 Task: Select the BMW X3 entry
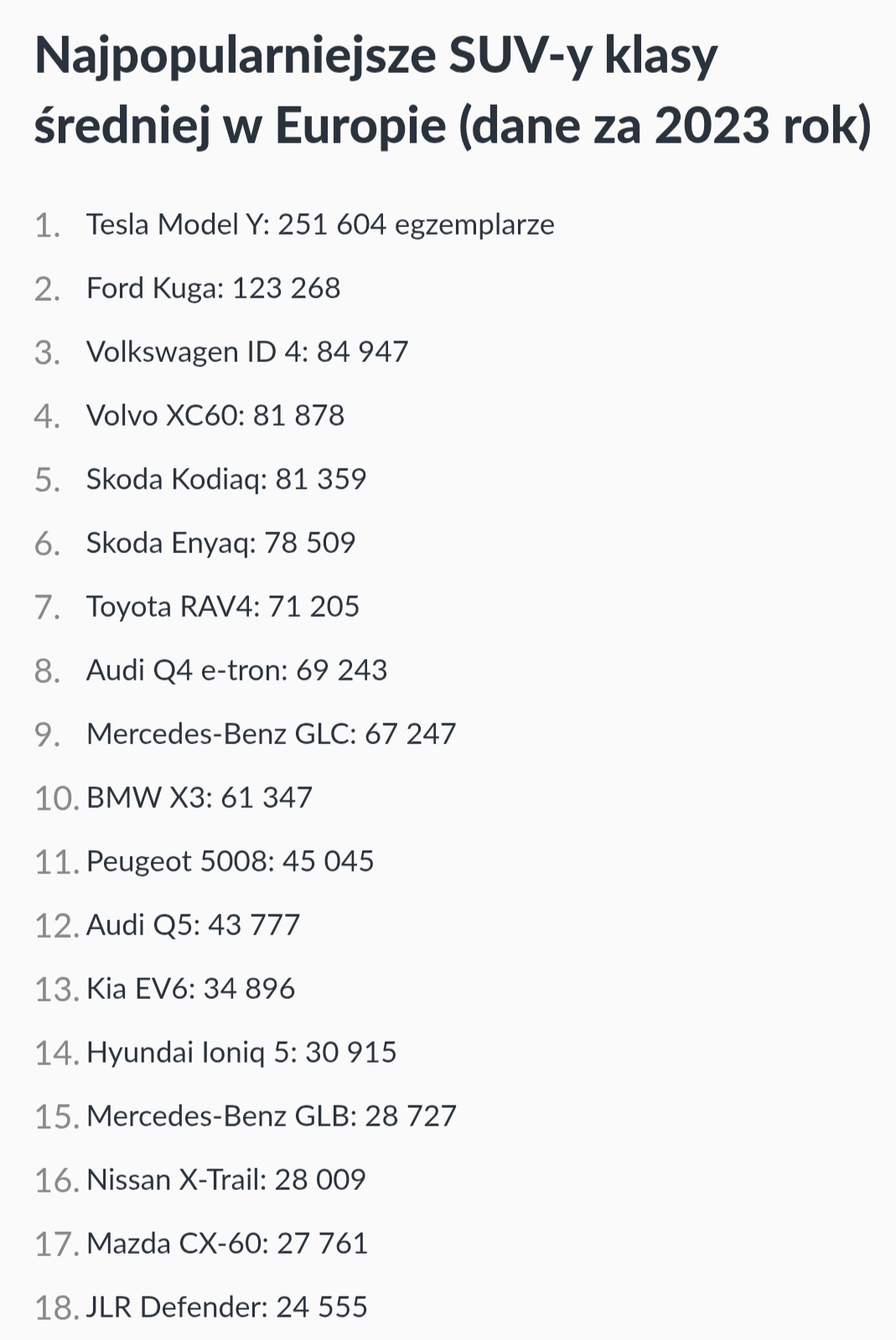(199, 798)
